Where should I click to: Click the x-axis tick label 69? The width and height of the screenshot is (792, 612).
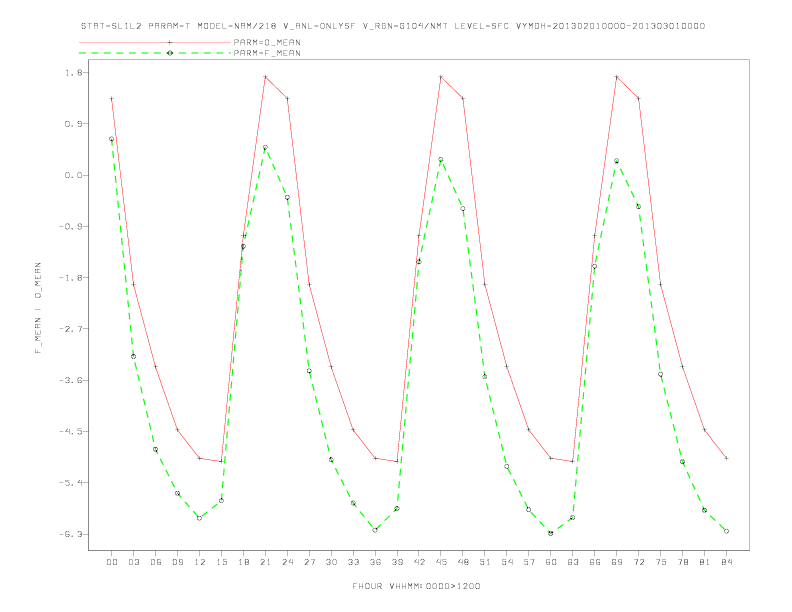(617, 562)
